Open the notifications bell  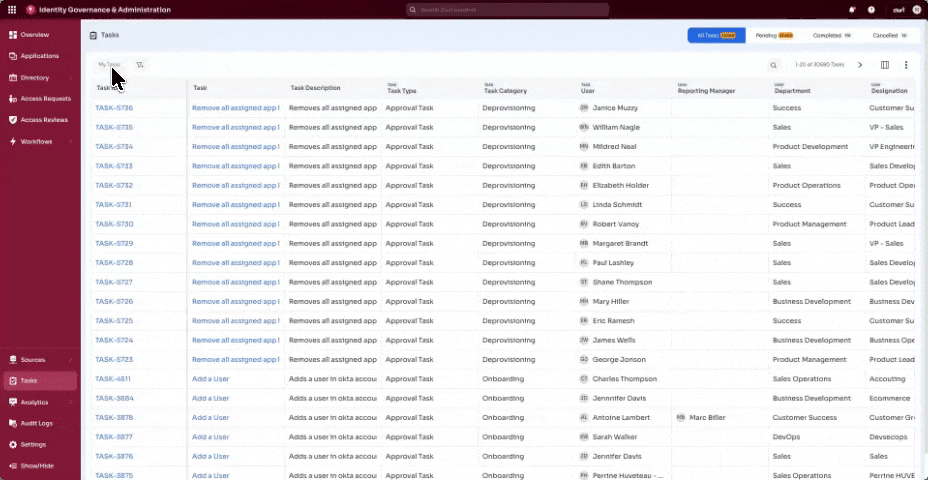852,9
